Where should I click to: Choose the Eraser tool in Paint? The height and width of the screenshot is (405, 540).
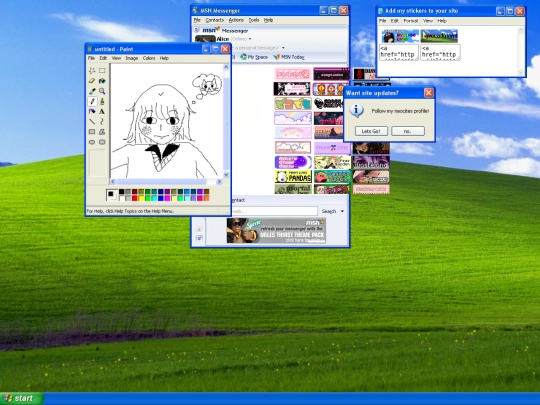(x=92, y=81)
